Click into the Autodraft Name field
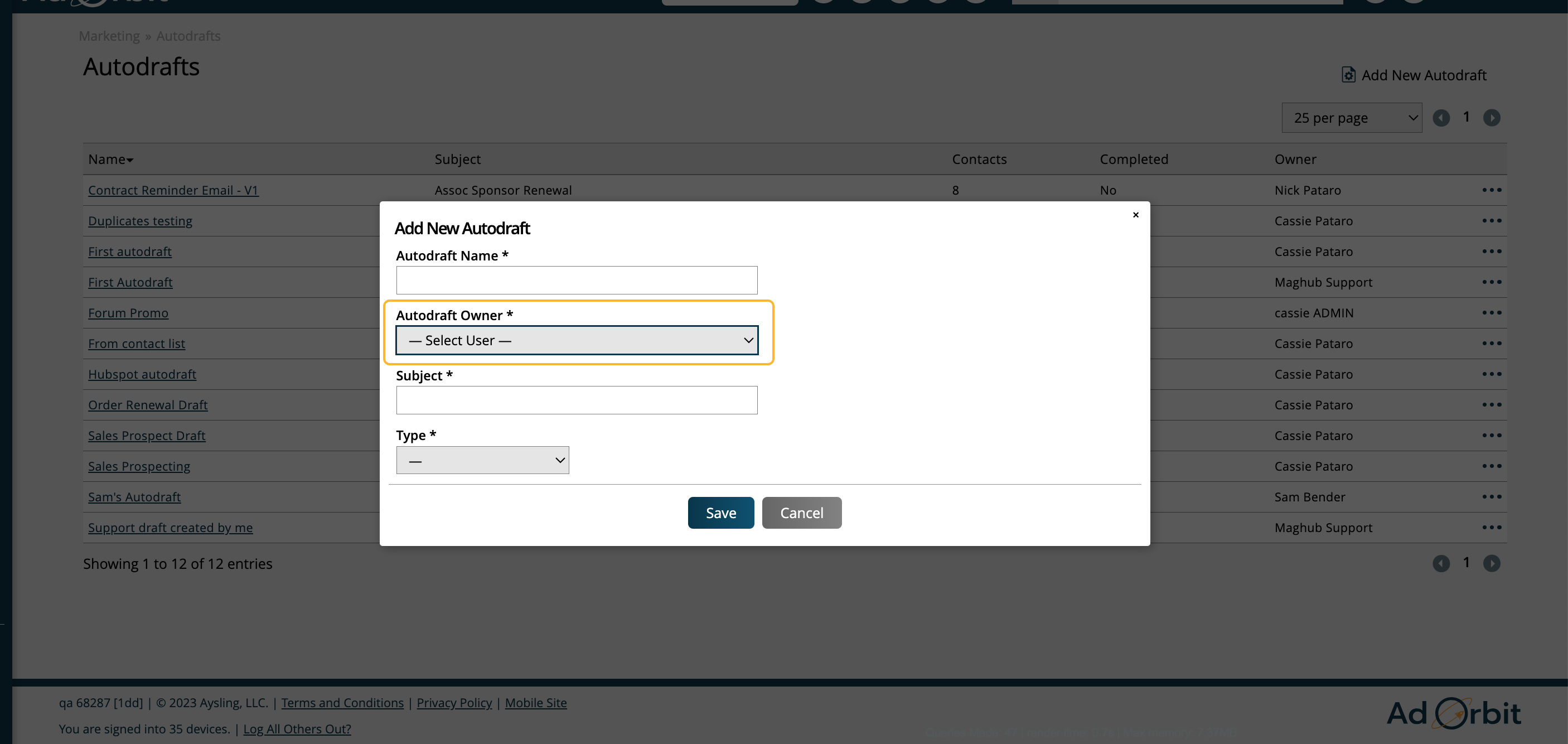Screen dimensions: 1568x744 pyautogui.click(x=577, y=281)
